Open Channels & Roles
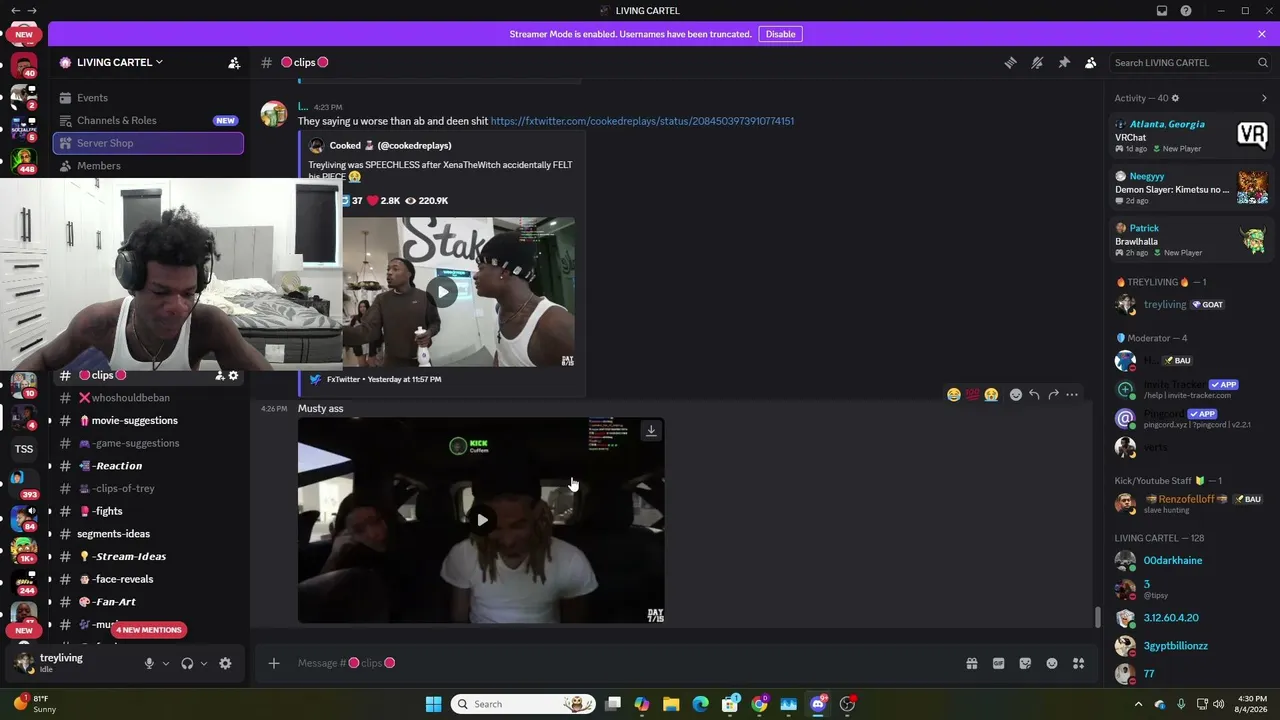Screen dimensions: 1280x720 pos(148,120)
